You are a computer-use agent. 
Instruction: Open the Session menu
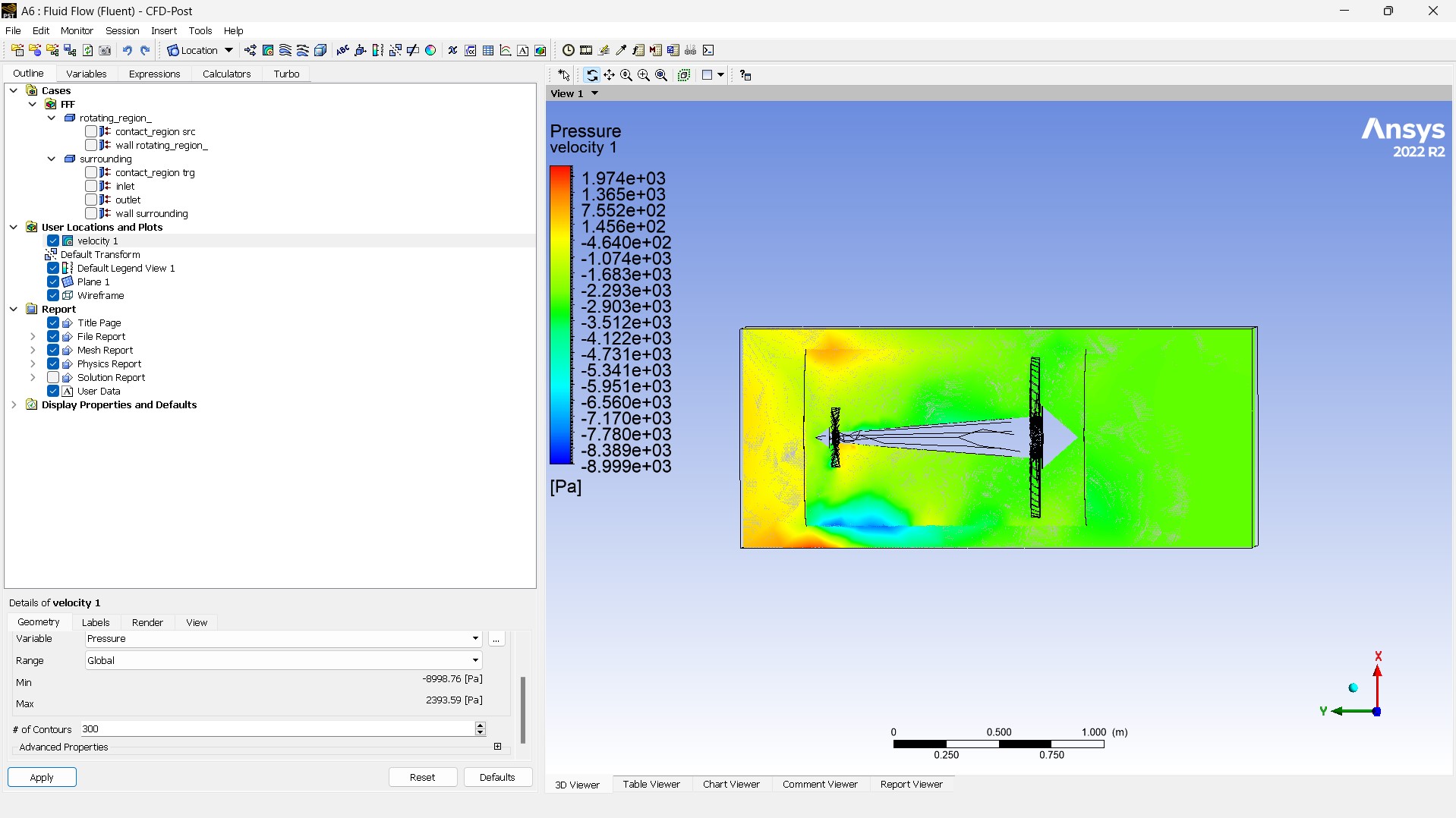coord(122,30)
